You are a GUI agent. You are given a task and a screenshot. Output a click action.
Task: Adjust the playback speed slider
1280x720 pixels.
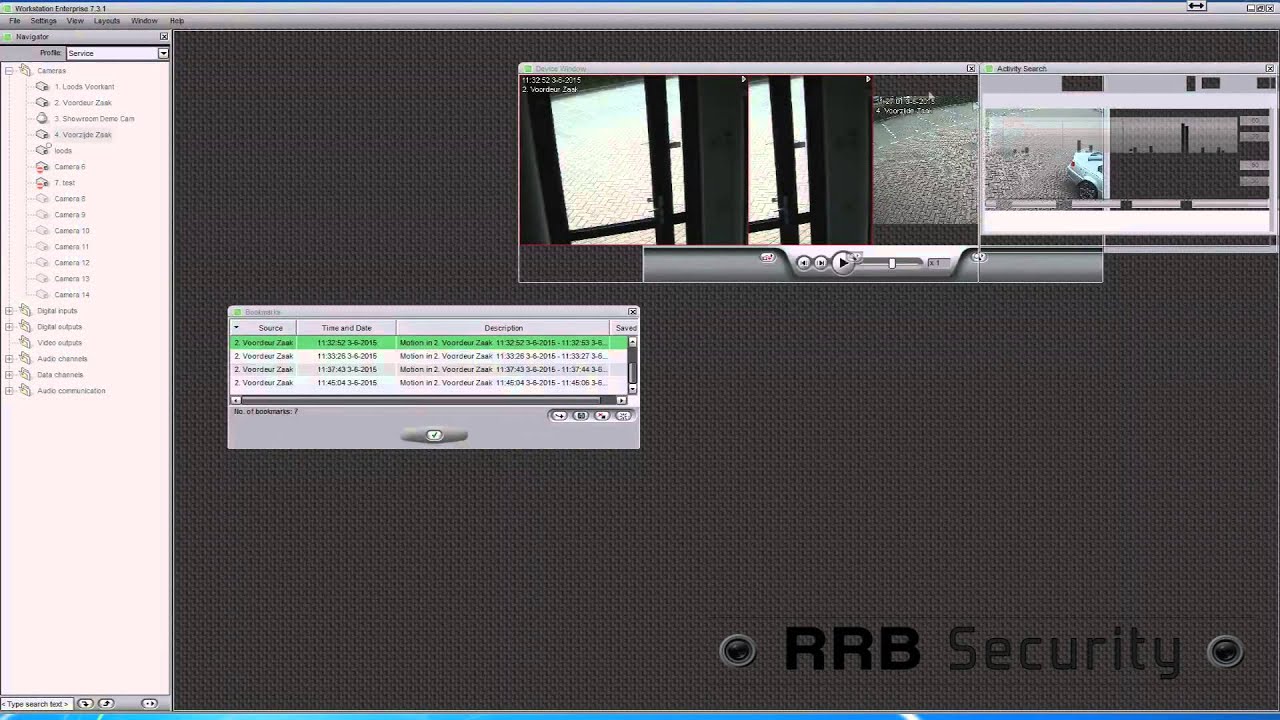coord(891,263)
